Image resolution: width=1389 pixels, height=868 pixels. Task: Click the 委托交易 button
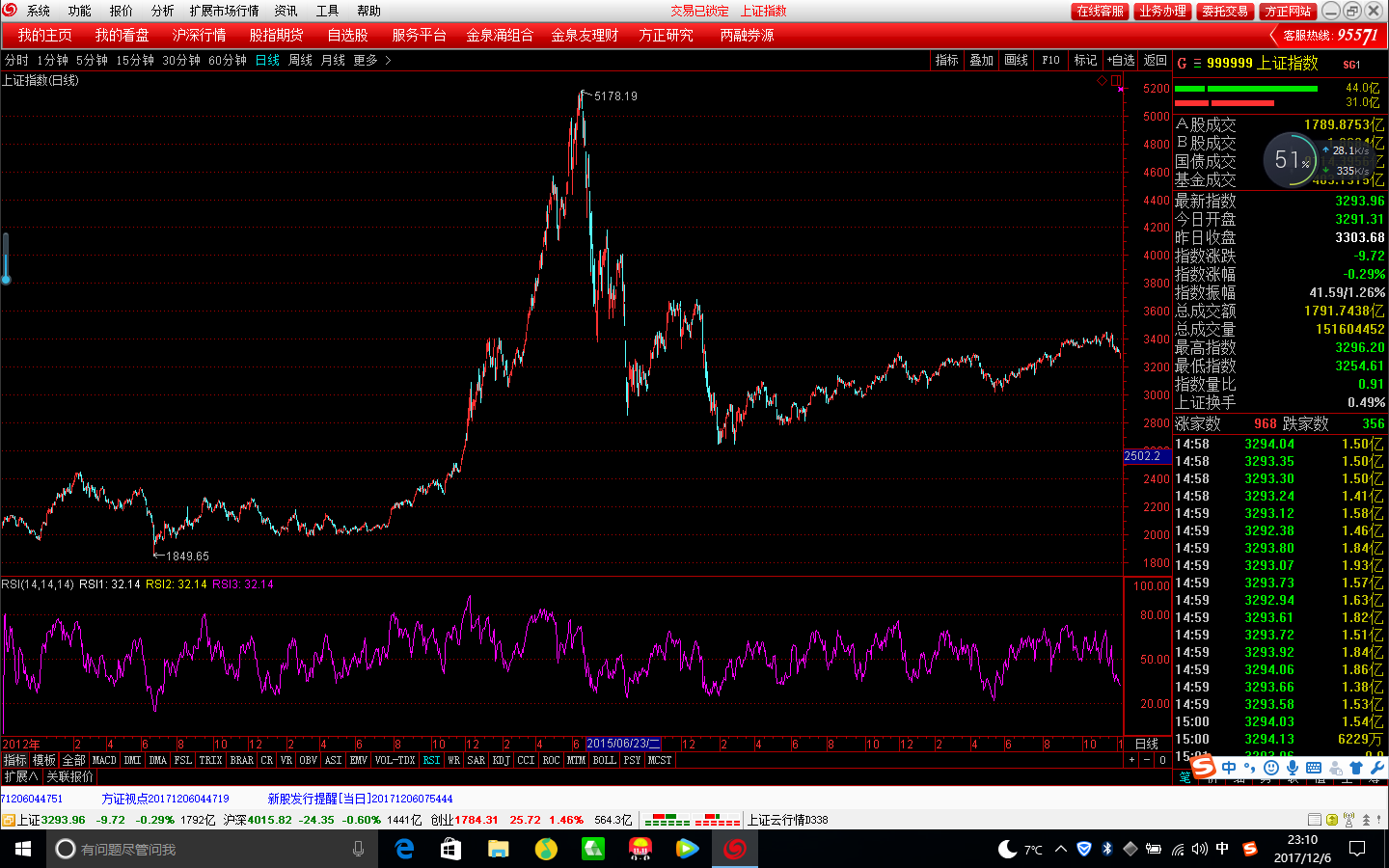(x=1225, y=11)
